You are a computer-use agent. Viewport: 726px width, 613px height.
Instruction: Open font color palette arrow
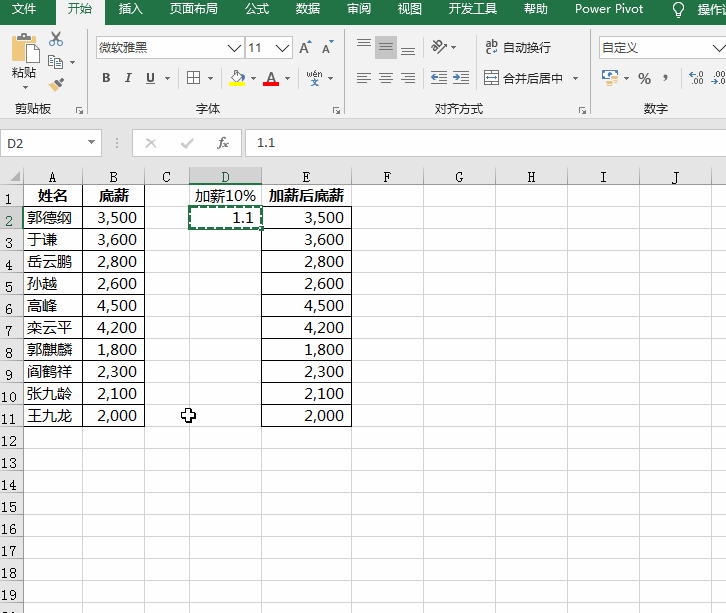pos(288,78)
